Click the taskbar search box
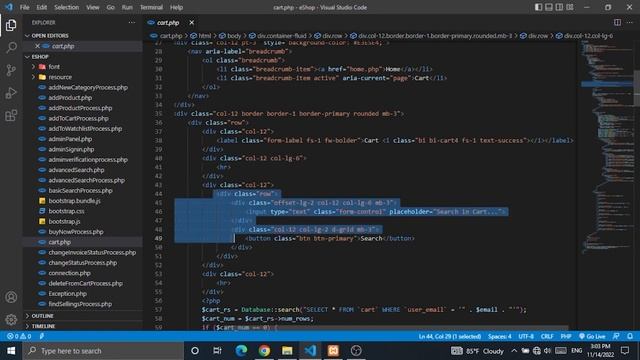 (x=103, y=351)
